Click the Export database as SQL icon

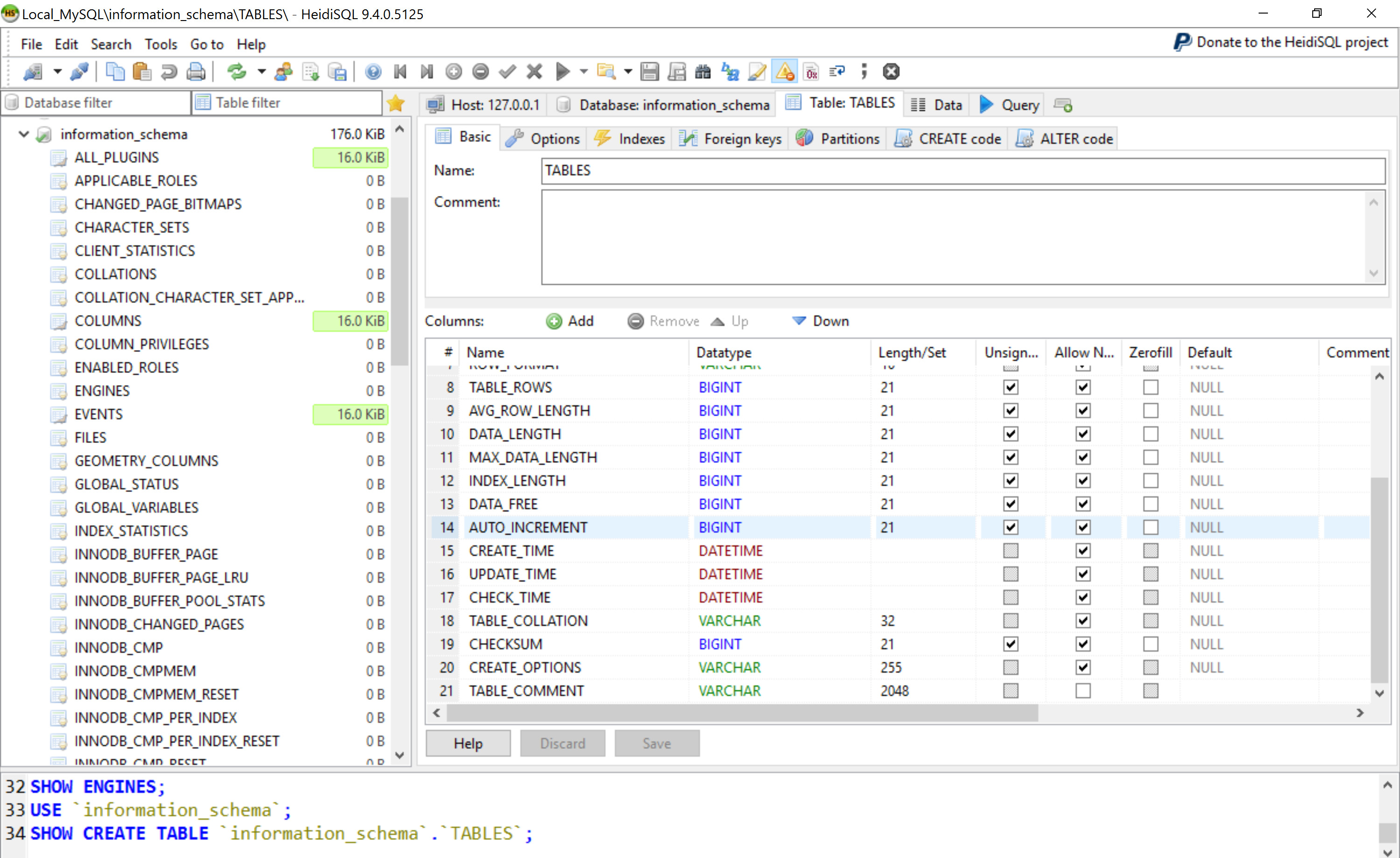(337, 71)
